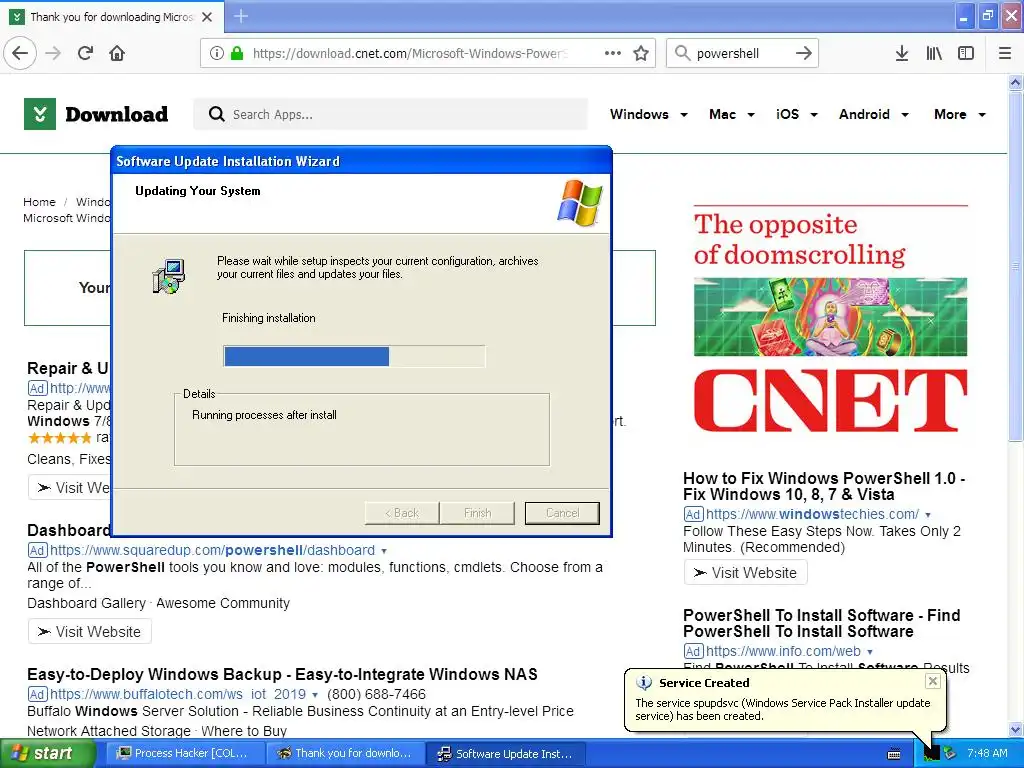Click the Home breadcrumb link
The width and height of the screenshot is (1024, 768).
coord(39,202)
